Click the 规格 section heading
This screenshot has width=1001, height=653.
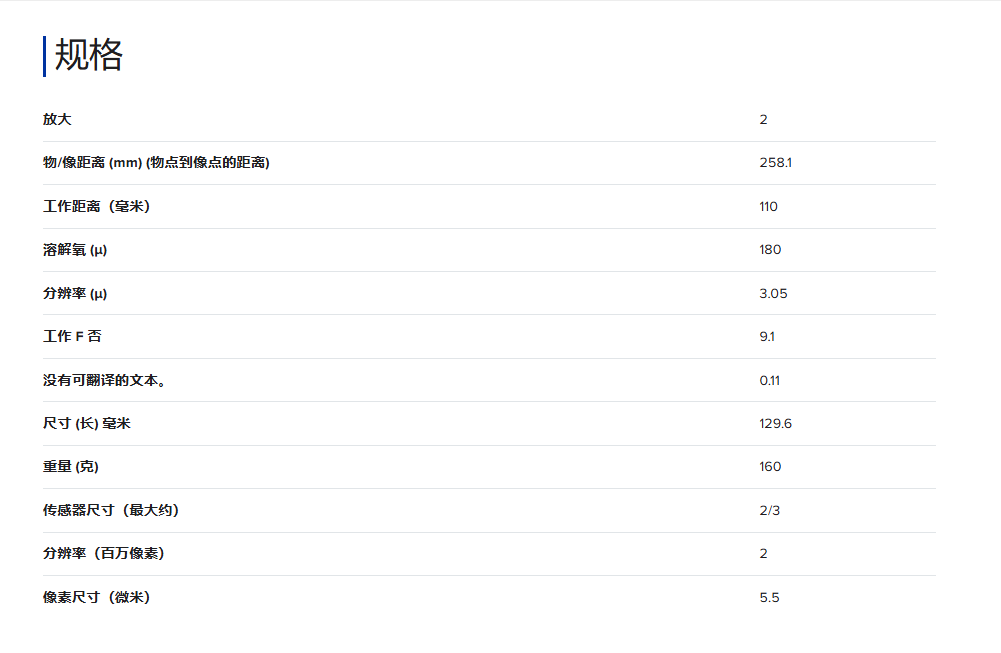[88, 56]
